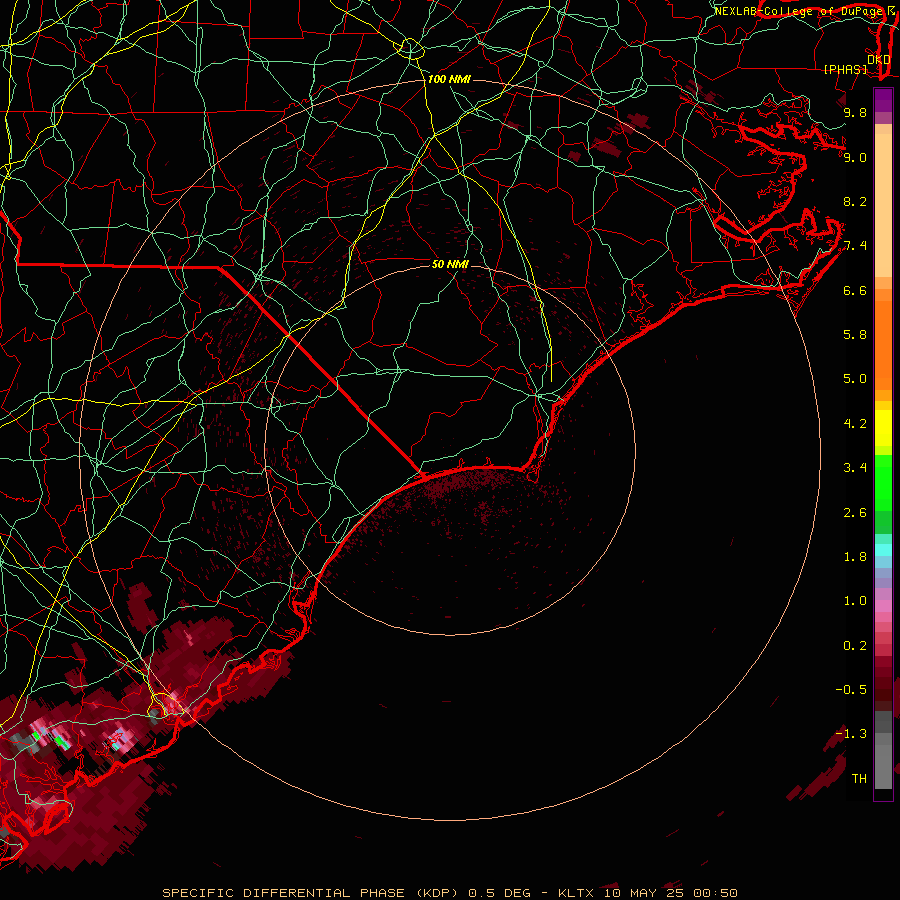Click the 9.8 scale value
This screenshot has height=900, width=900.
[x=855, y=112]
